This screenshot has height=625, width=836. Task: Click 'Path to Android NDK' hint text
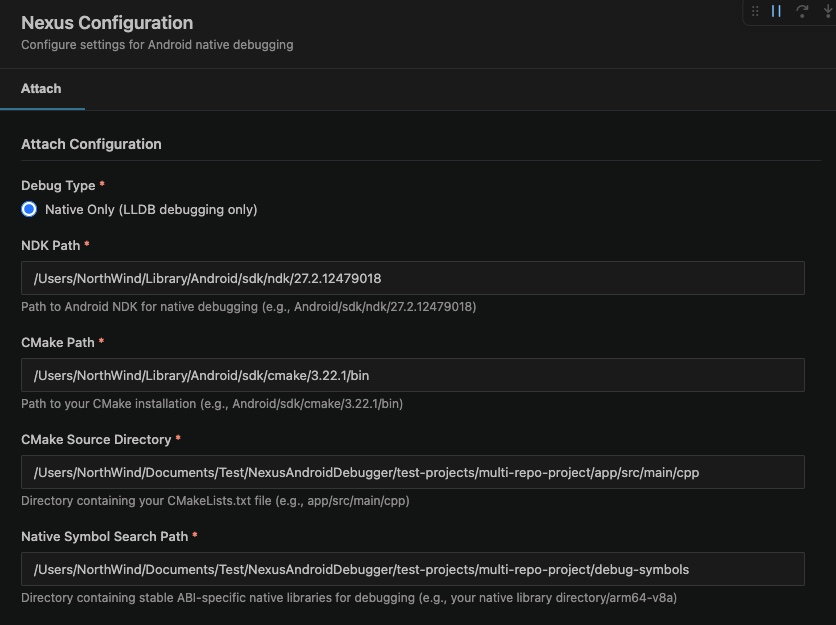tap(248, 307)
